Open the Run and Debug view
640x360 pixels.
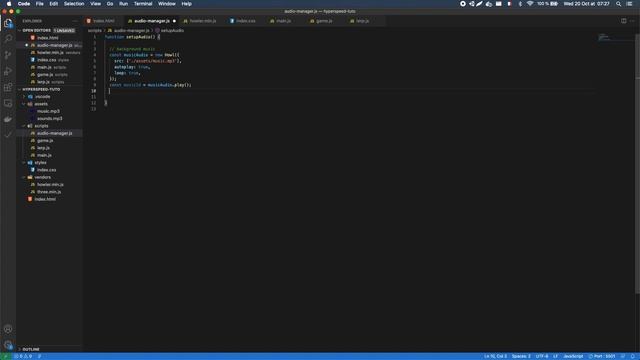pos(8,71)
